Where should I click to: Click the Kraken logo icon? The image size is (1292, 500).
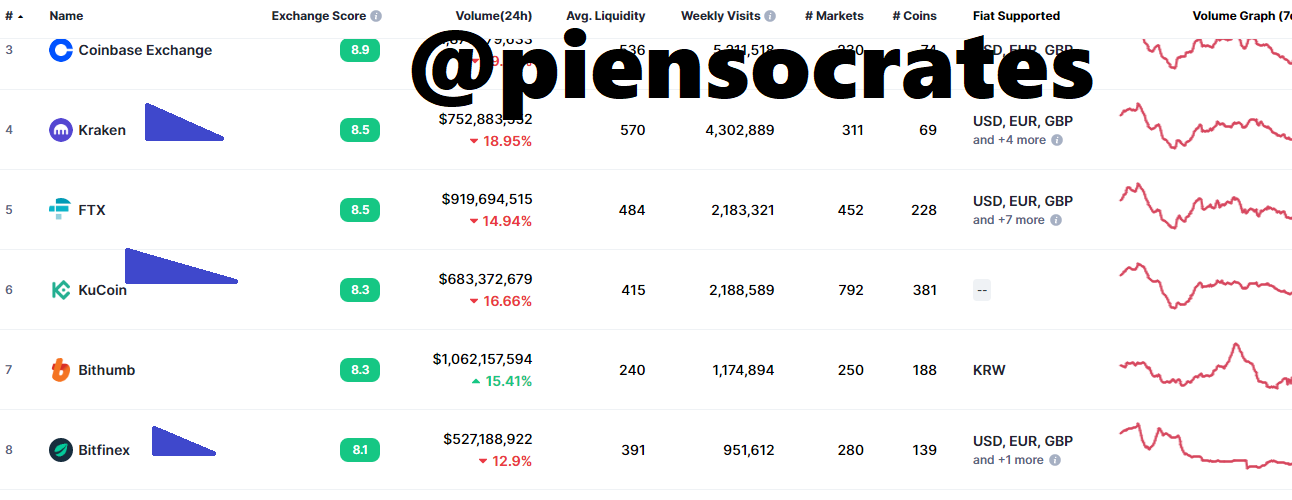click(x=61, y=130)
